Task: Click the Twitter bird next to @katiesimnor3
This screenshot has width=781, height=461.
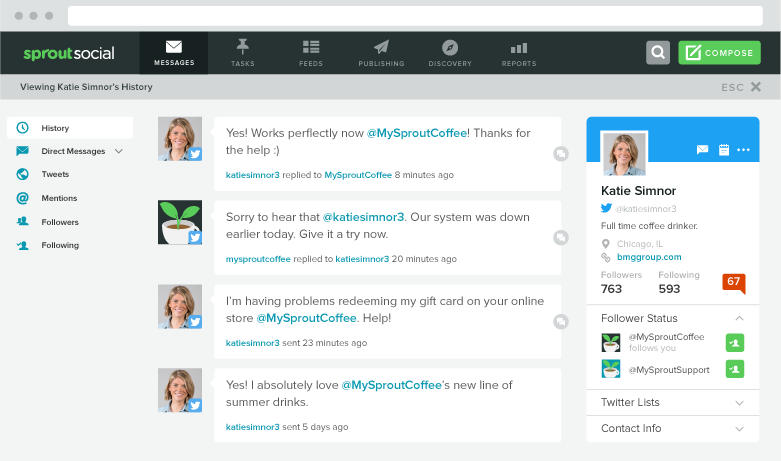Action: 606,208
